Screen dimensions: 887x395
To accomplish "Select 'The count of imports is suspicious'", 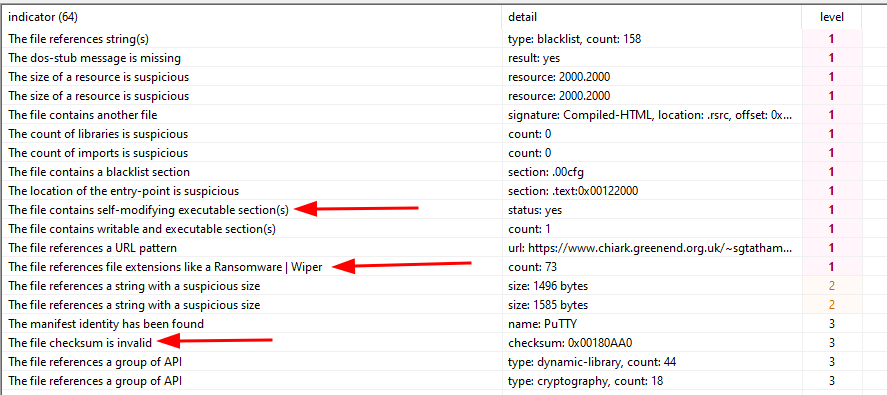I will pos(98,153).
